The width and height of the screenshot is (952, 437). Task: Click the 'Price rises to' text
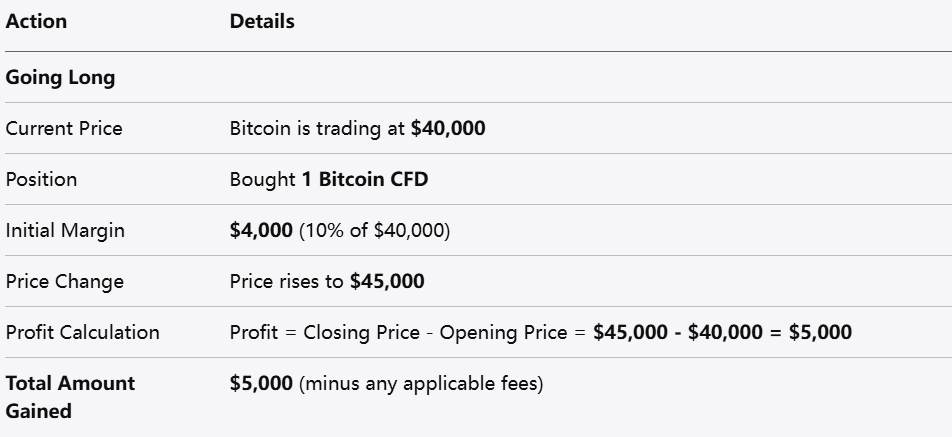[x=287, y=282]
